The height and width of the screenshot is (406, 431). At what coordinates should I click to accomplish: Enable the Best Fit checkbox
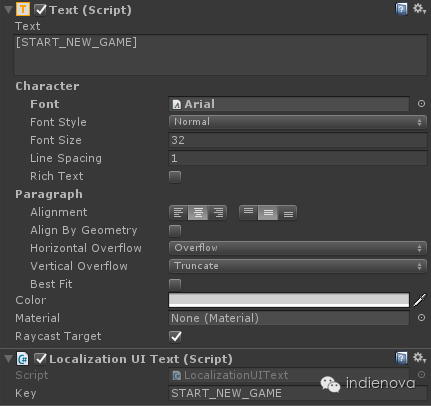pyautogui.click(x=175, y=285)
